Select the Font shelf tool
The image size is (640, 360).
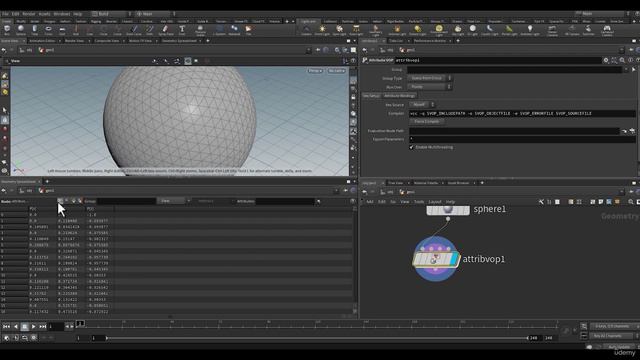click(x=182, y=30)
